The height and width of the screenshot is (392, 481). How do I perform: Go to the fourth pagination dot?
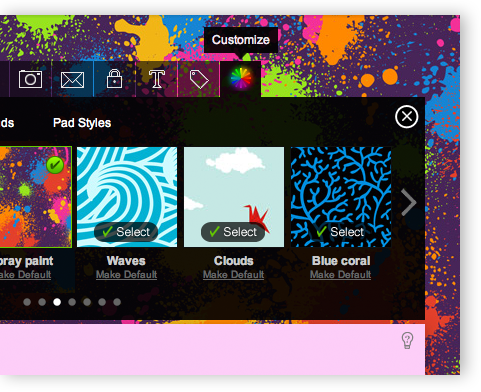pos(72,302)
